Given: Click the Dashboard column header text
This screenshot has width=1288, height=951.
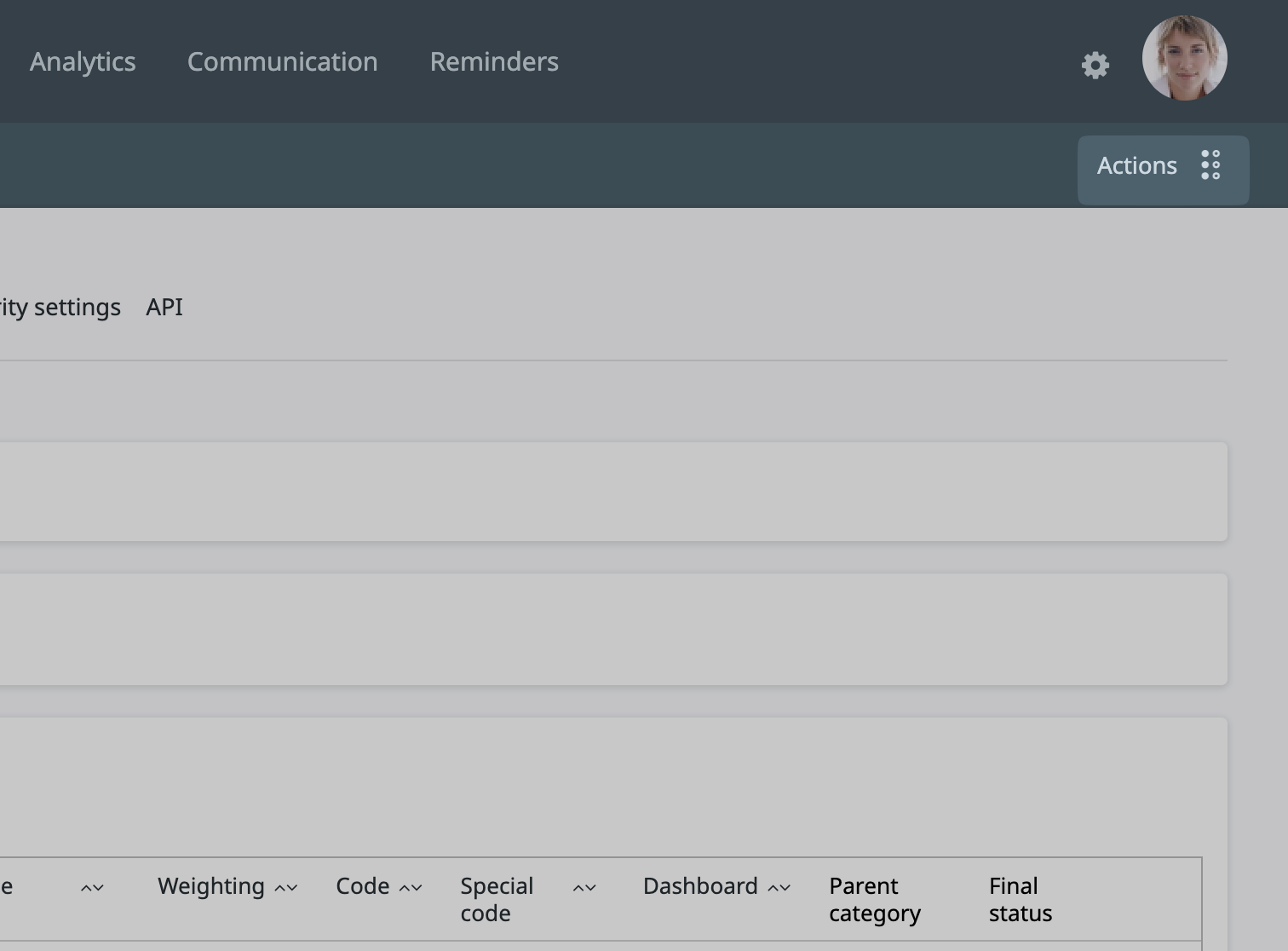Looking at the screenshot, I should (700, 886).
